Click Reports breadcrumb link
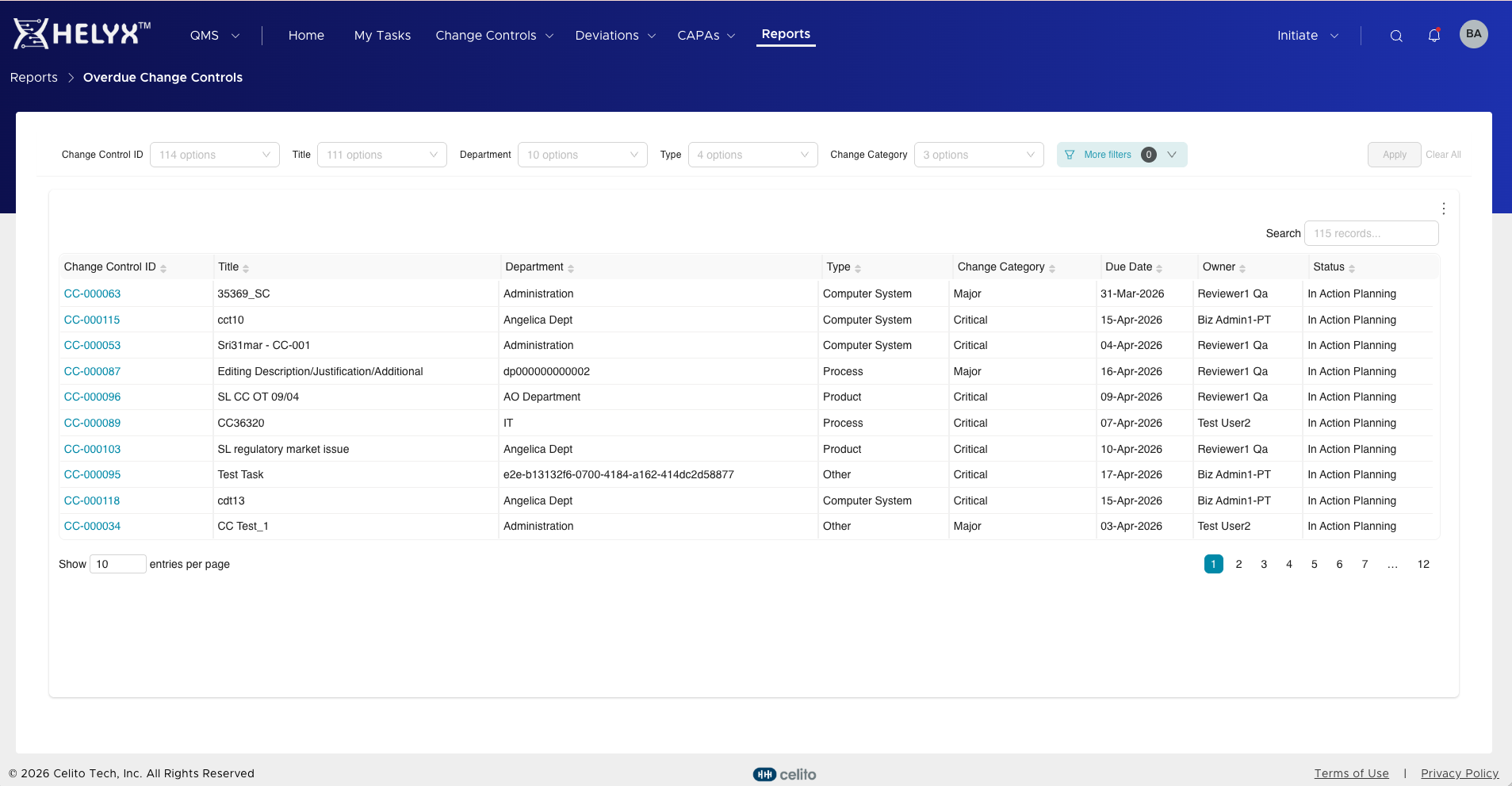The image size is (1512, 786). 34,78
